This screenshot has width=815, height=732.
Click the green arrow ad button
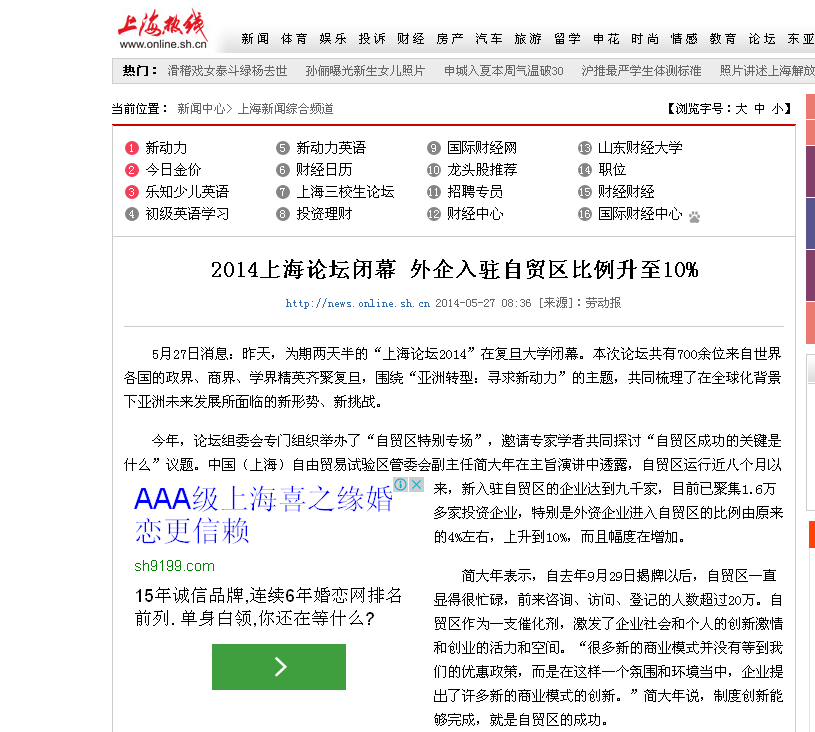[x=279, y=667]
